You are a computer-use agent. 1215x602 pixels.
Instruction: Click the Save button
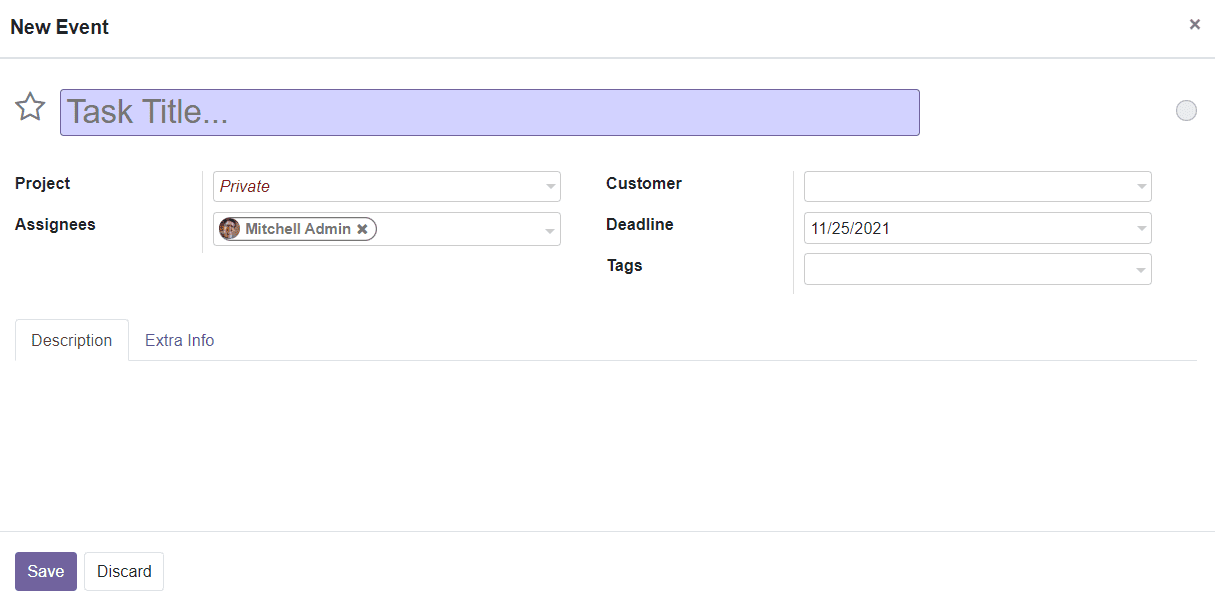[x=45, y=571]
